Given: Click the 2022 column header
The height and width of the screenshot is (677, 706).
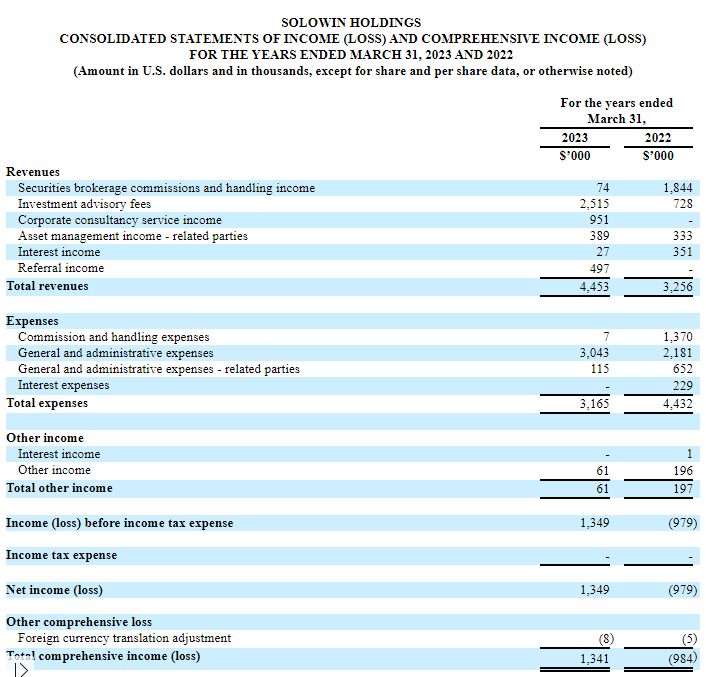Looking at the screenshot, I should coord(658,138).
